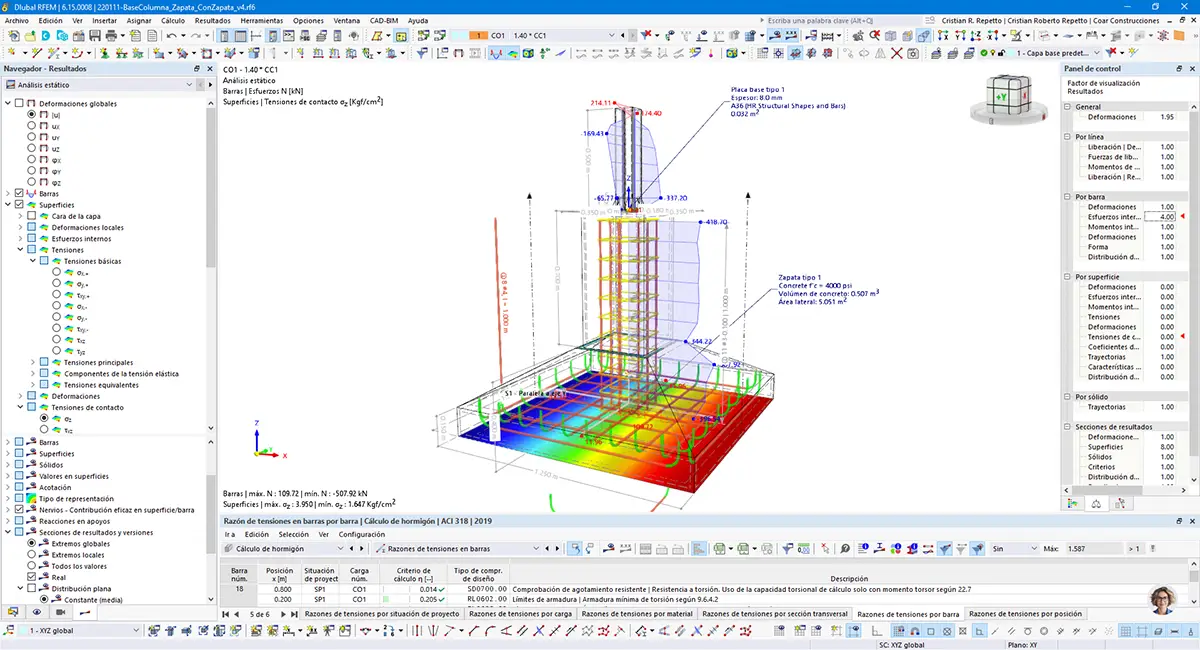The height and width of the screenshot is (650, 1200).
Task: Open the Selección table menu
Action: coord(293,534)
